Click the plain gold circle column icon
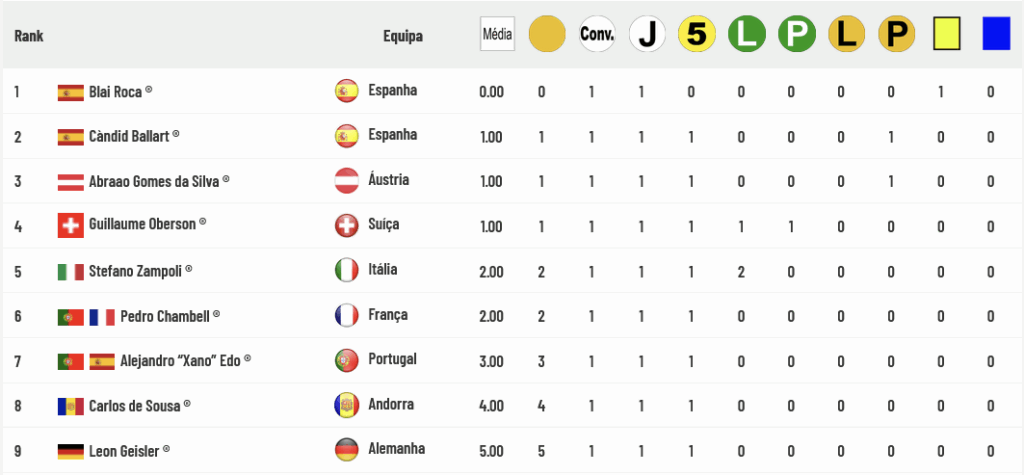This screenshot has width=1024, height=475. pos(547,34)
